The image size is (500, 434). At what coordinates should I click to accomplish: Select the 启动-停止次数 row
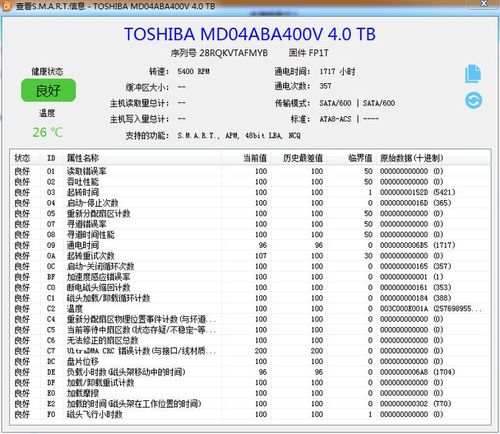(250, 203)
